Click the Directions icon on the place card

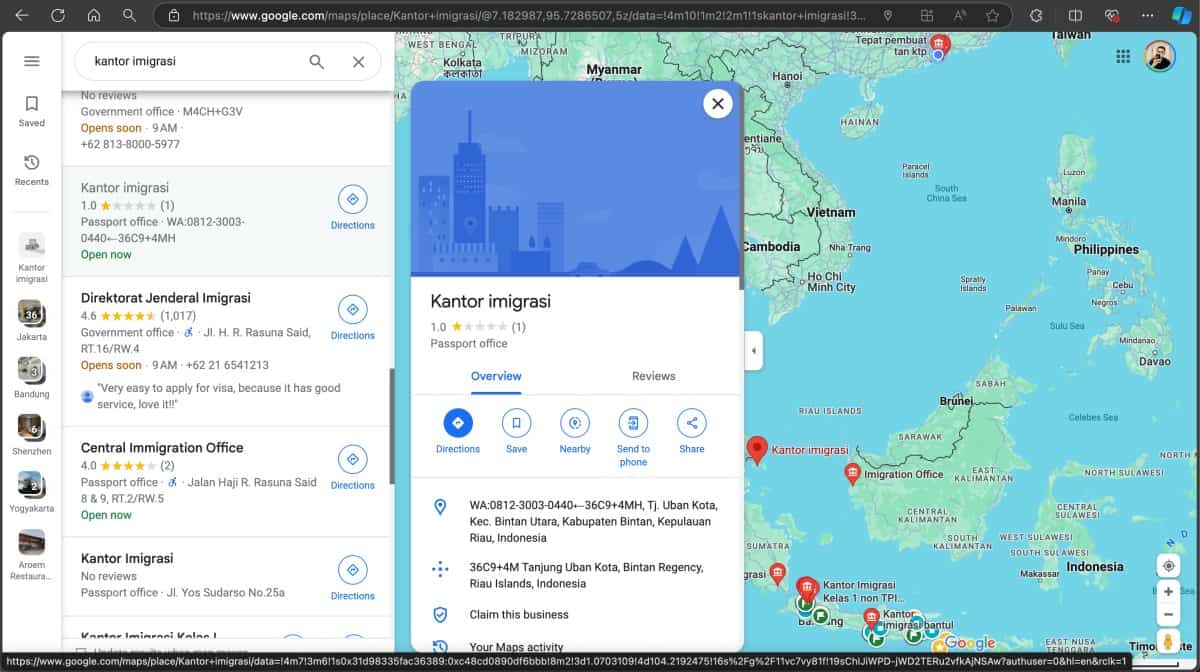pyautogui.click(x=457, y=423)
